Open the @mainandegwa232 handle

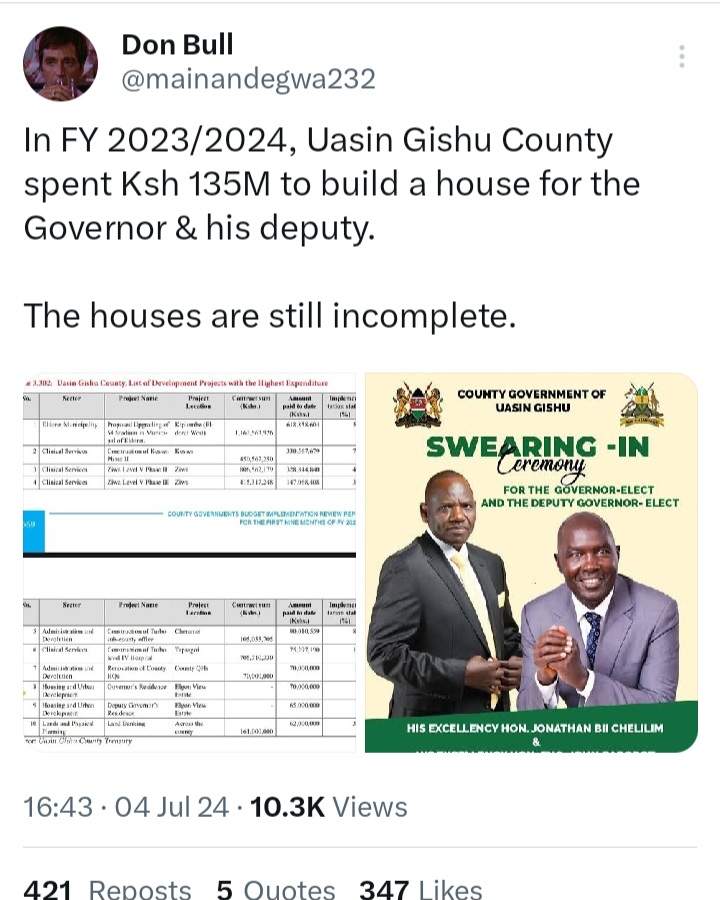click(x=249, y=79)
